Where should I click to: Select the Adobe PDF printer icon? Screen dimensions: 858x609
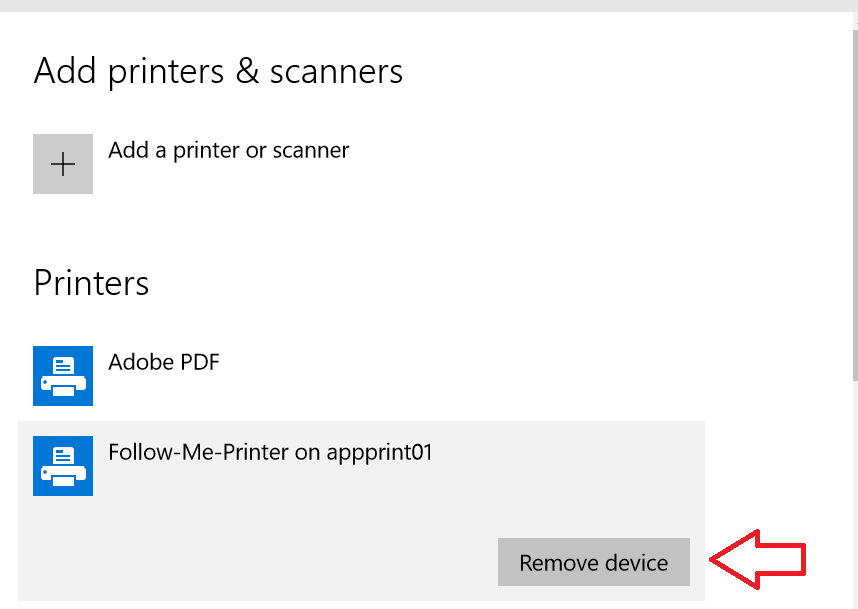(x=63, y=376)
